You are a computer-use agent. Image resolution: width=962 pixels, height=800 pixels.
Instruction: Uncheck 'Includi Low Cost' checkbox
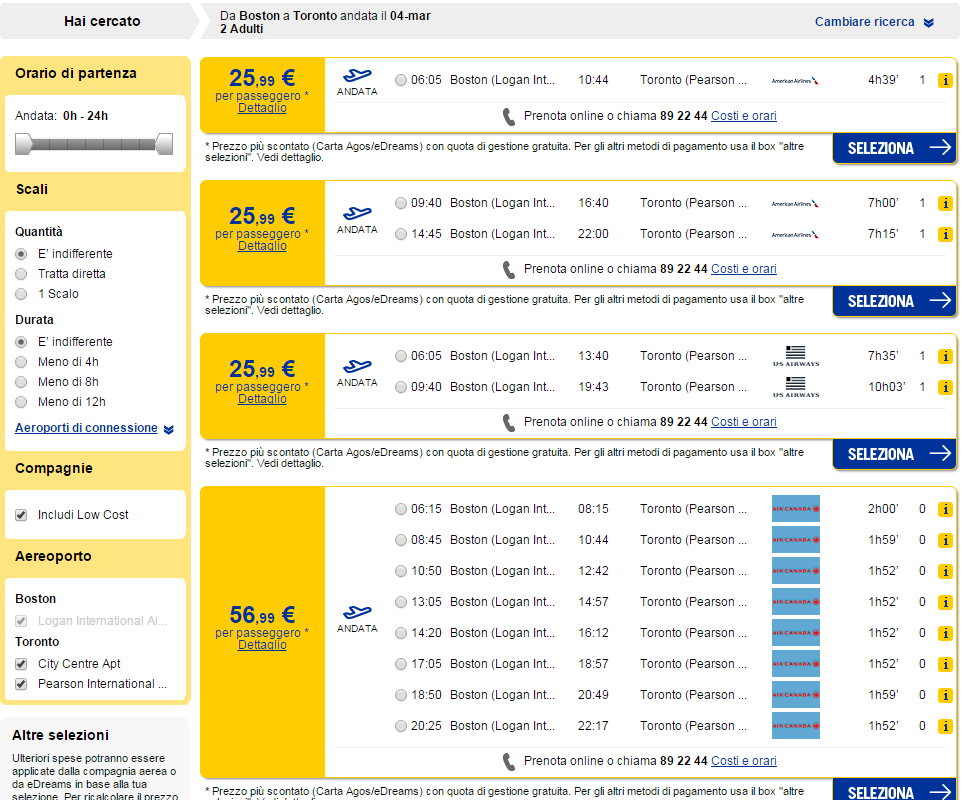(x=21, y=515)
